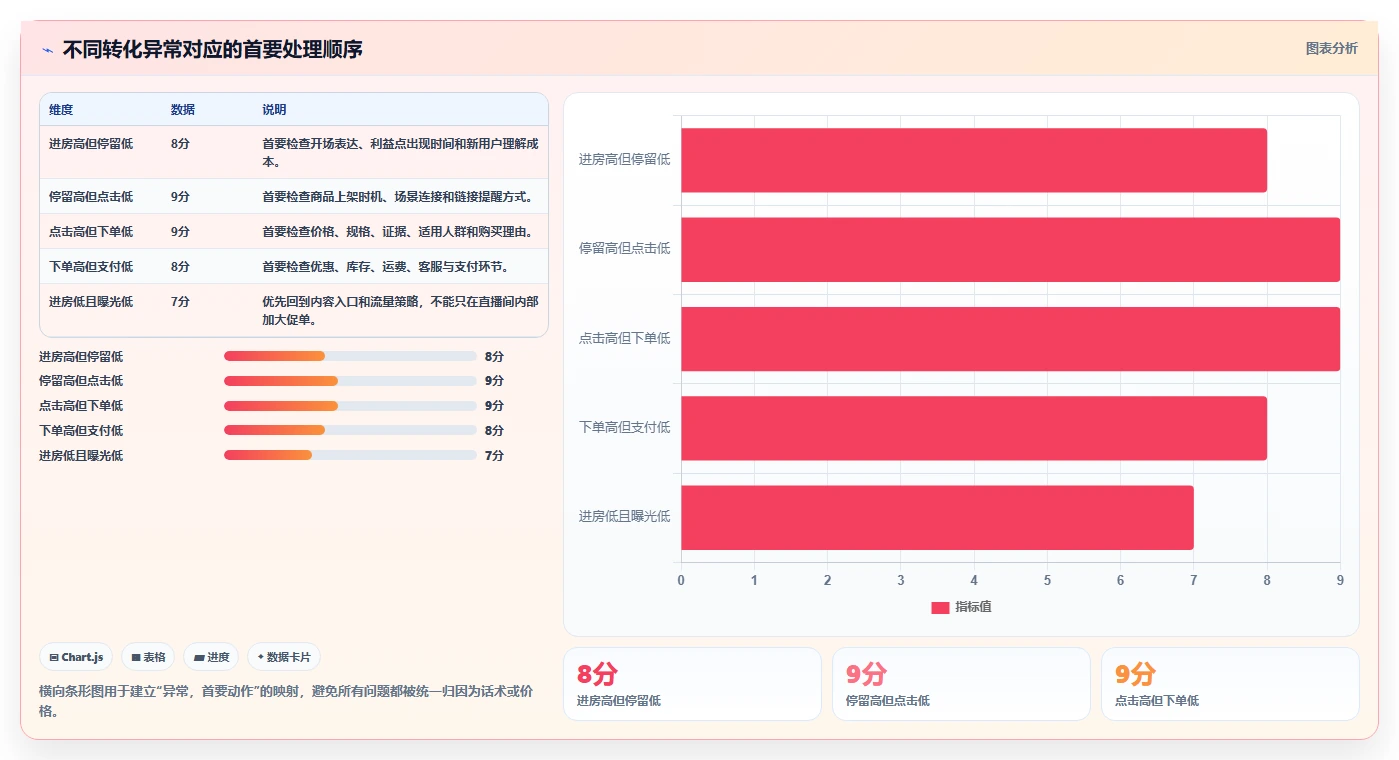1399x760 pixels.
Task: Open the 8分 进房高但停留低 data card
Action: tap(692, 684)
